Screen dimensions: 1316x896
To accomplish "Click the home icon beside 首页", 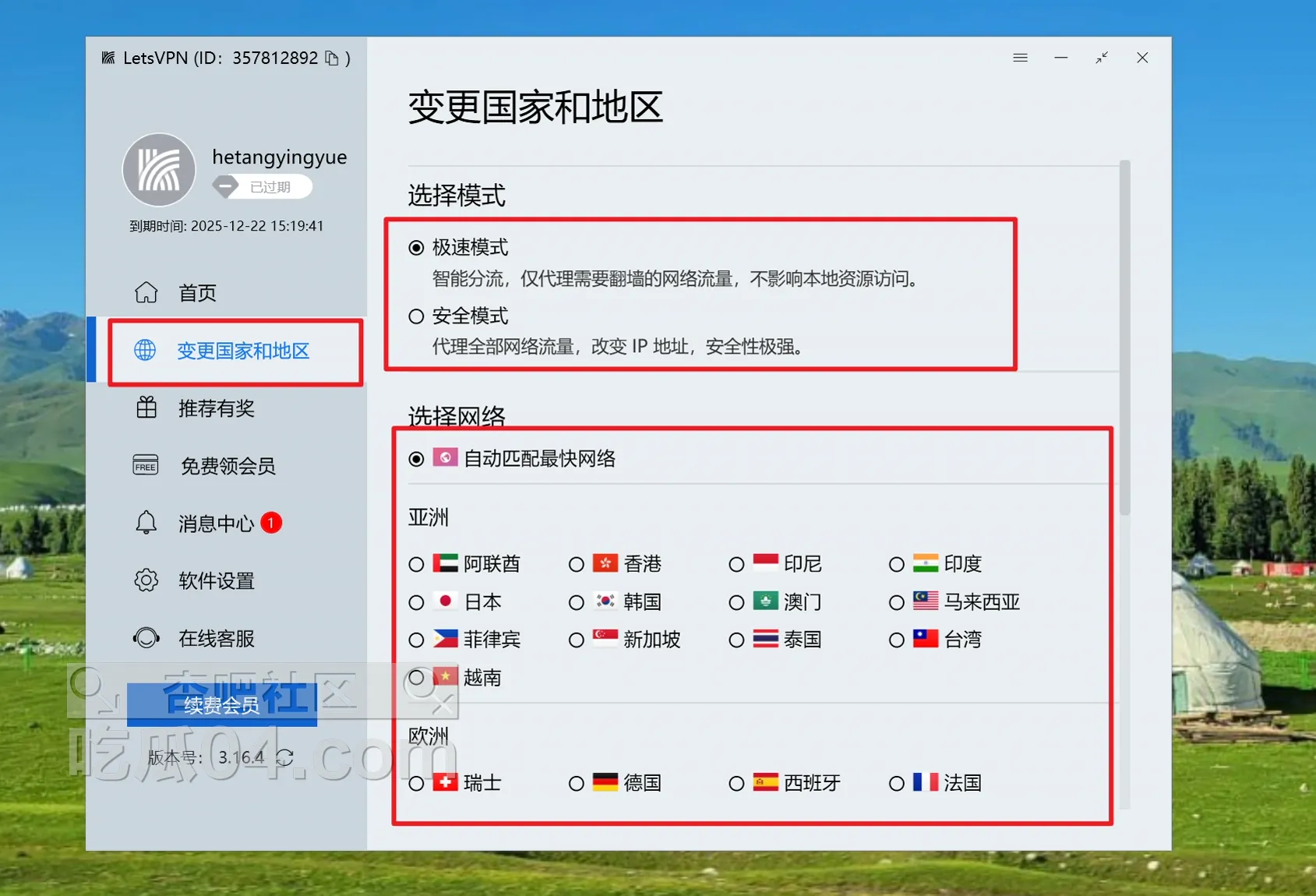I will click(x=146, y=292).
